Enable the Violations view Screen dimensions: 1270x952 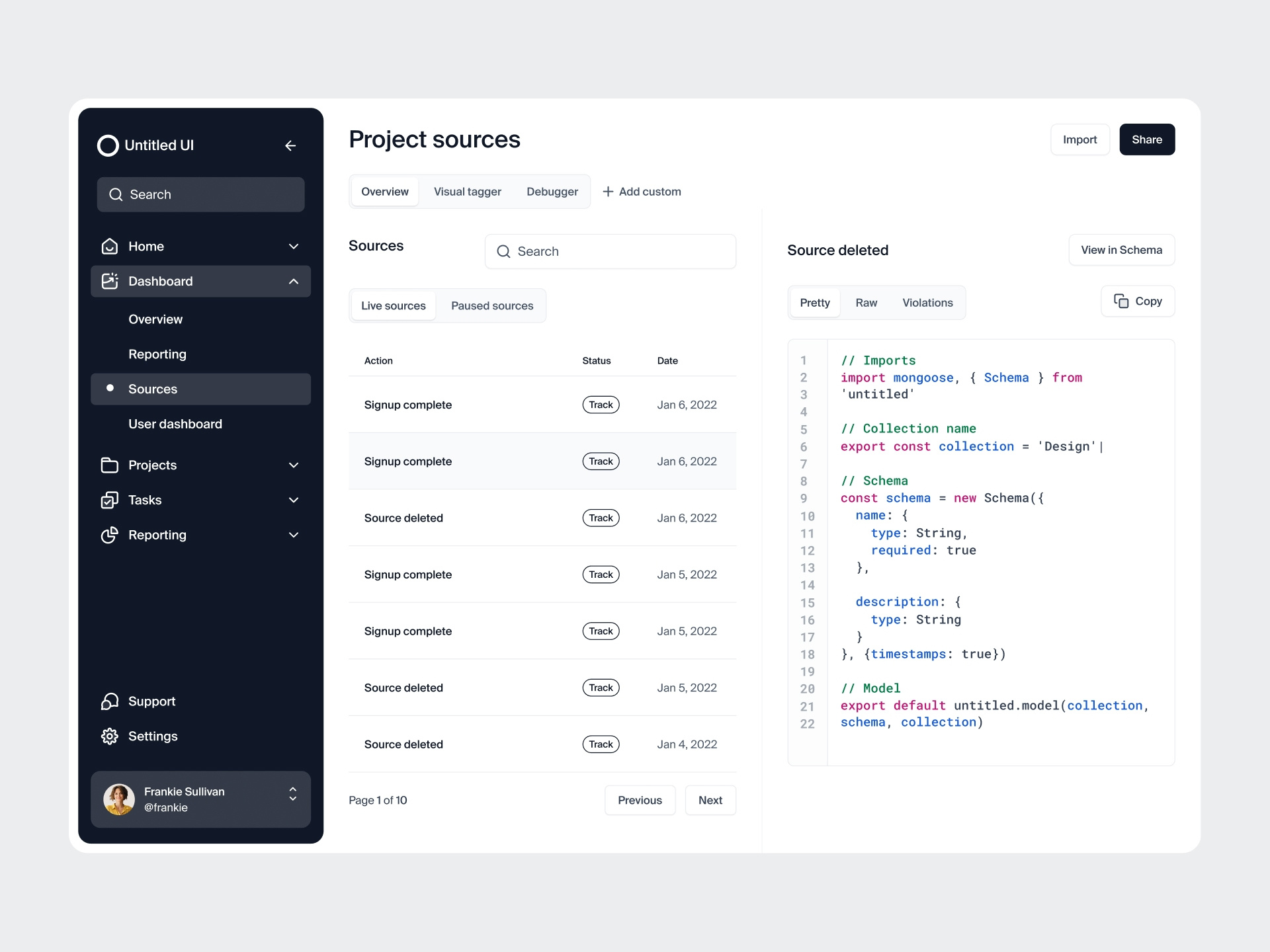coord(927,302)
